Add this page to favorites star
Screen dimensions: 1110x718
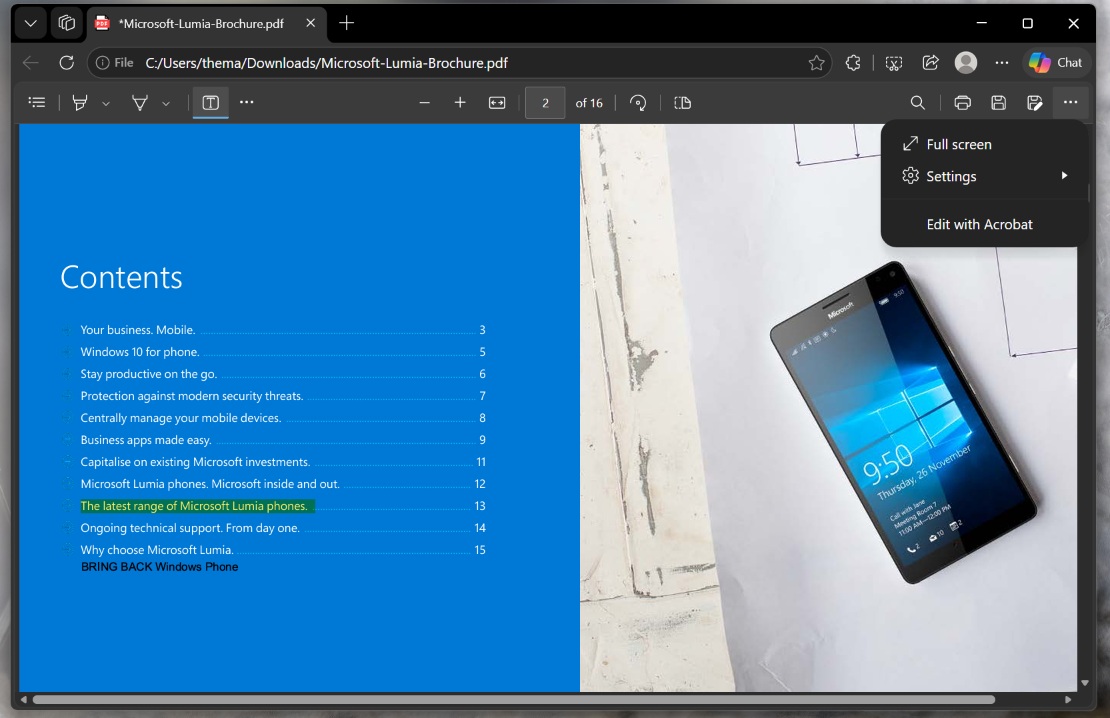[x=816, y=62]
